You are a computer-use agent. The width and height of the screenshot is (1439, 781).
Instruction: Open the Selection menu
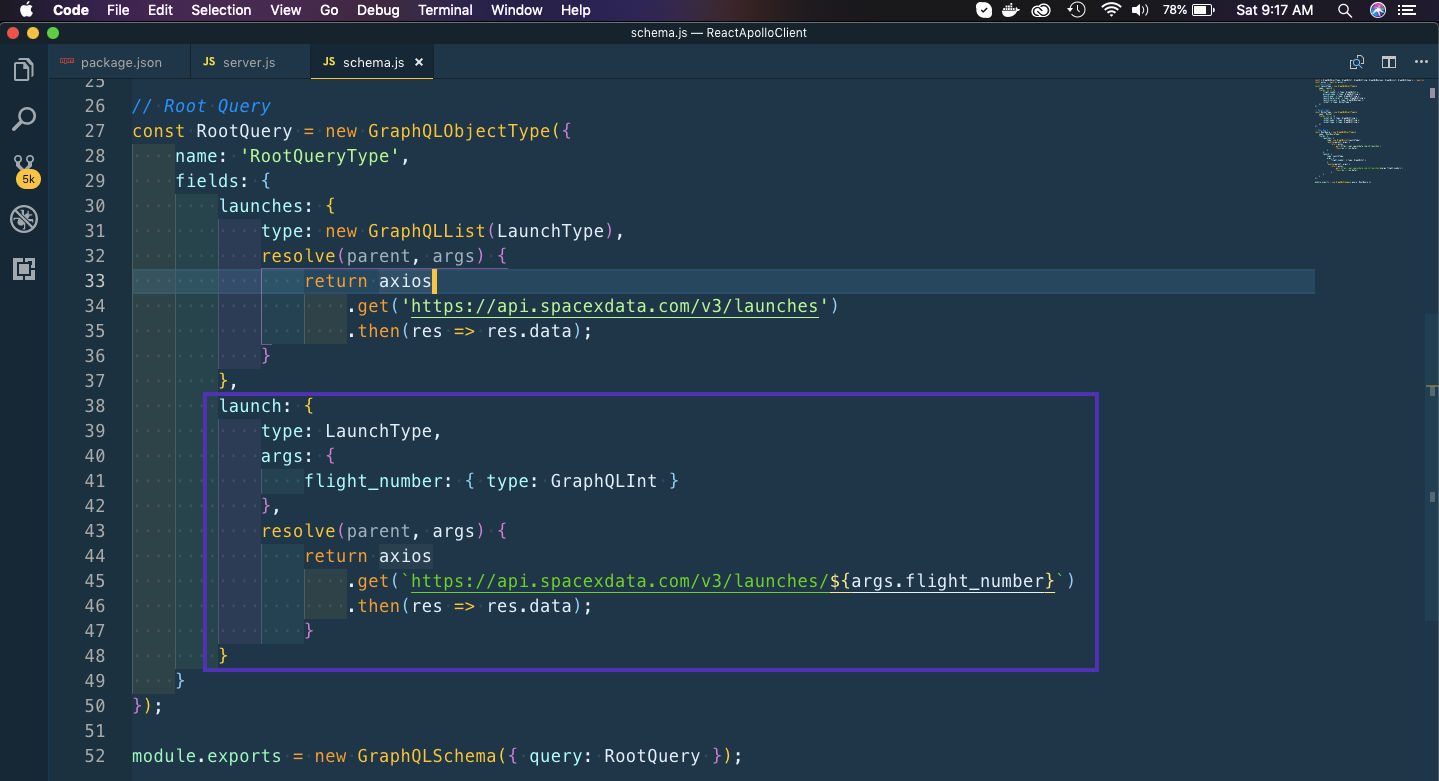tap(221, 10)
